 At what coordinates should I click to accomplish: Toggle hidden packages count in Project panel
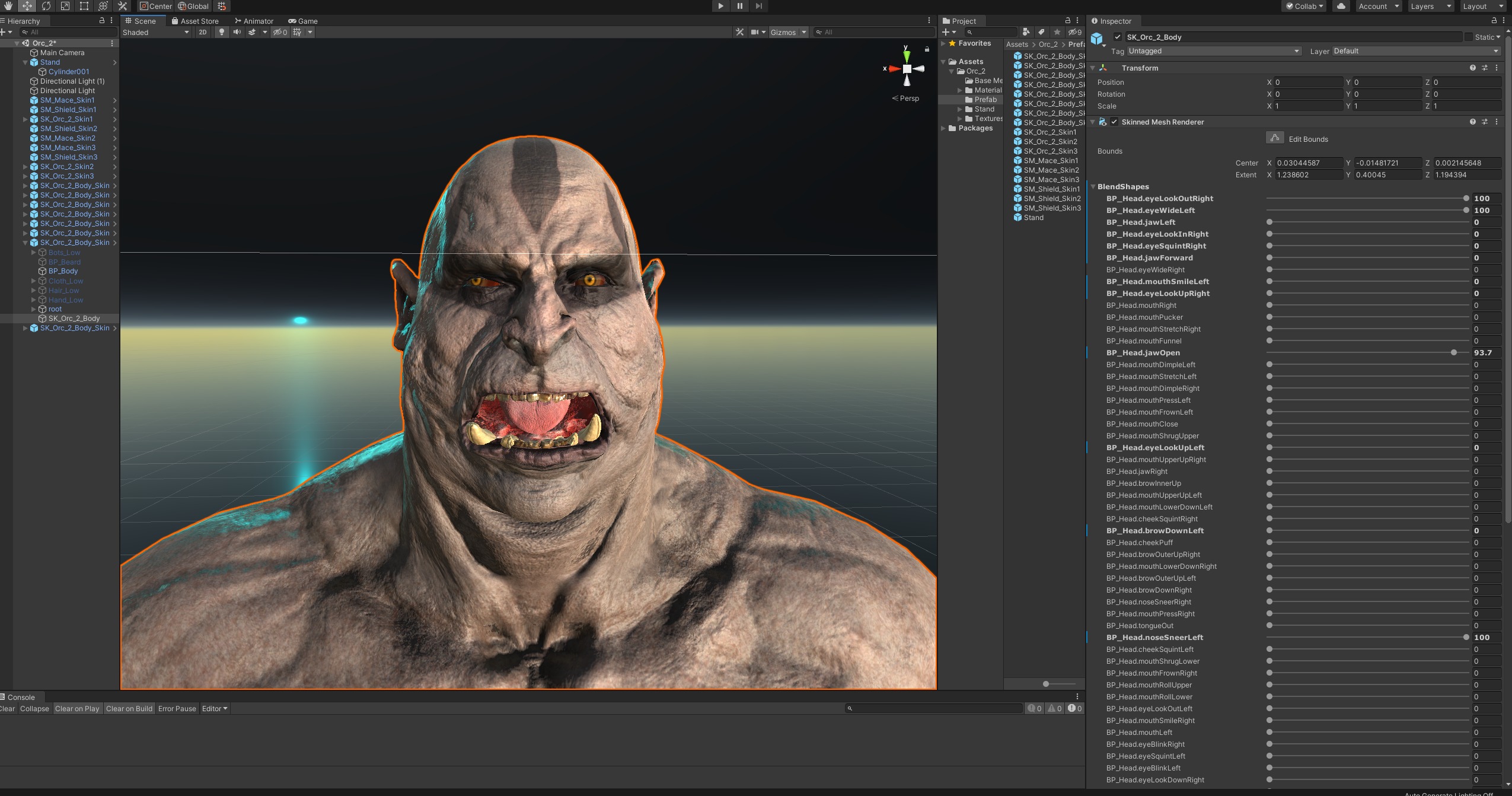(1075, 32)
